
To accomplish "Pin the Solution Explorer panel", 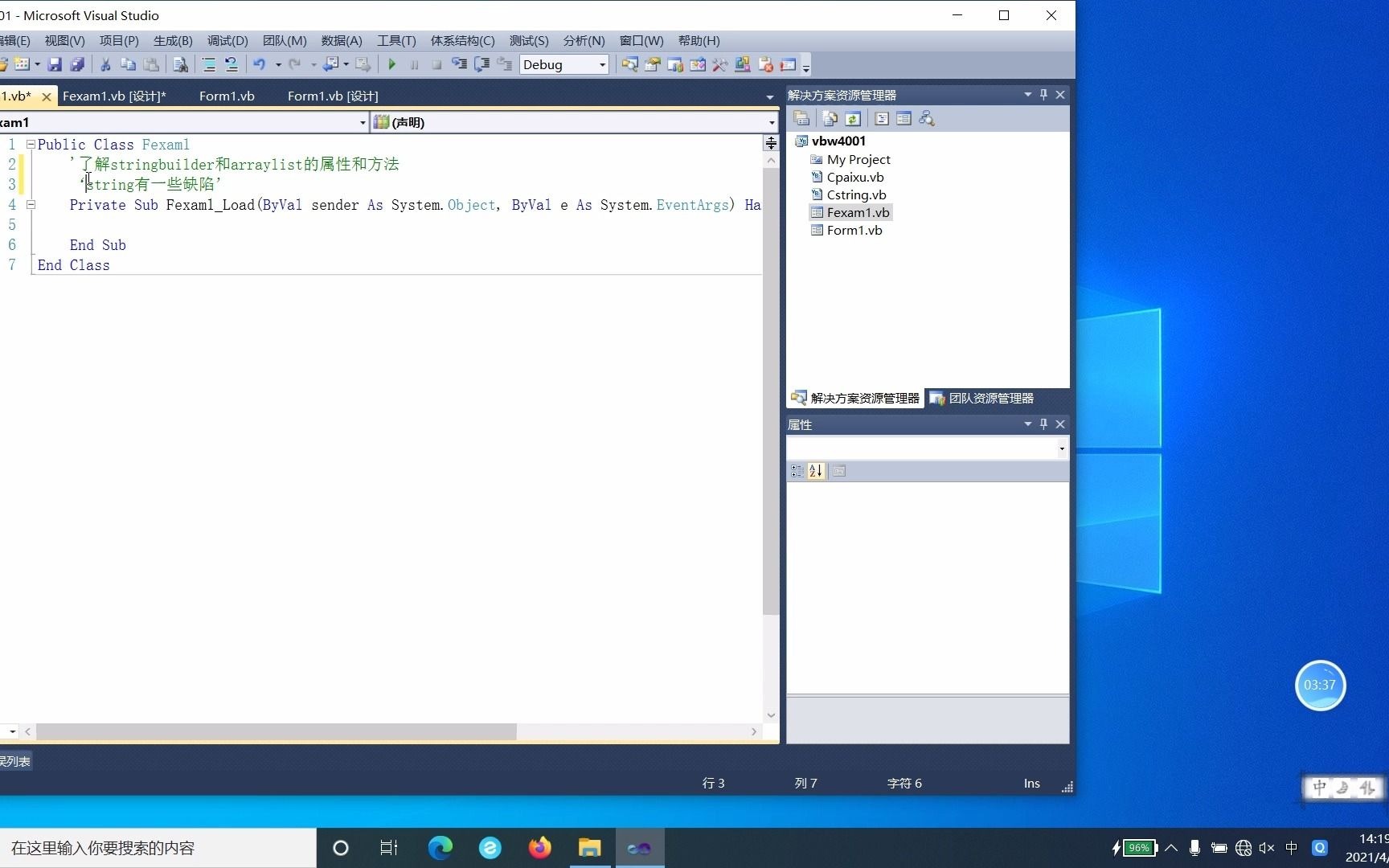I will point(1043,95).
